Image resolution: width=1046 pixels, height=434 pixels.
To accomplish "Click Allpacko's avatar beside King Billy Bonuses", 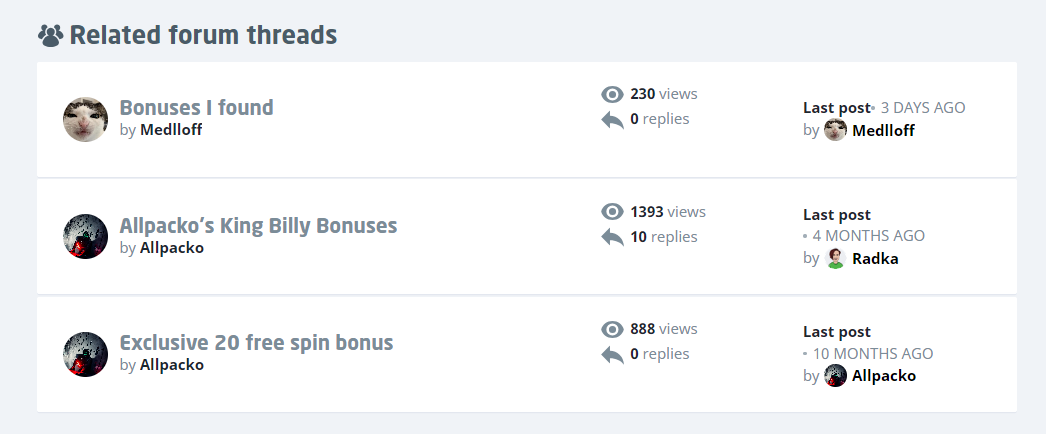I will coord(85,237).
